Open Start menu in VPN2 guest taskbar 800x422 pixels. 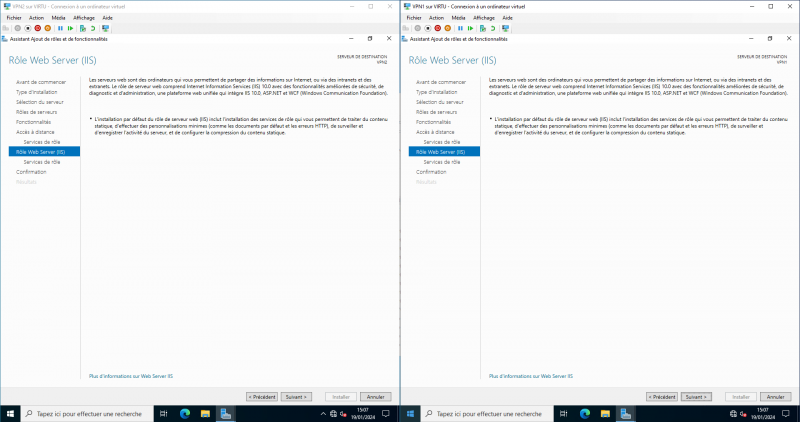[10, 414]
